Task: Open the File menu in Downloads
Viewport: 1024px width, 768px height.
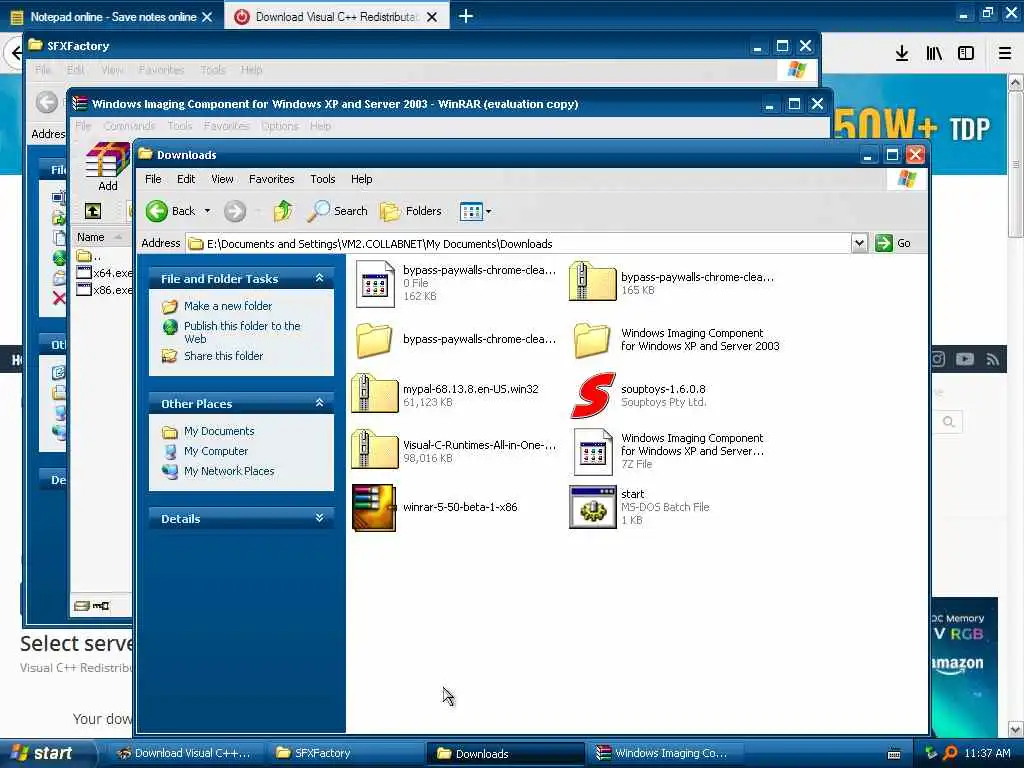Action: pyautogui.click(x=153, y=179)
